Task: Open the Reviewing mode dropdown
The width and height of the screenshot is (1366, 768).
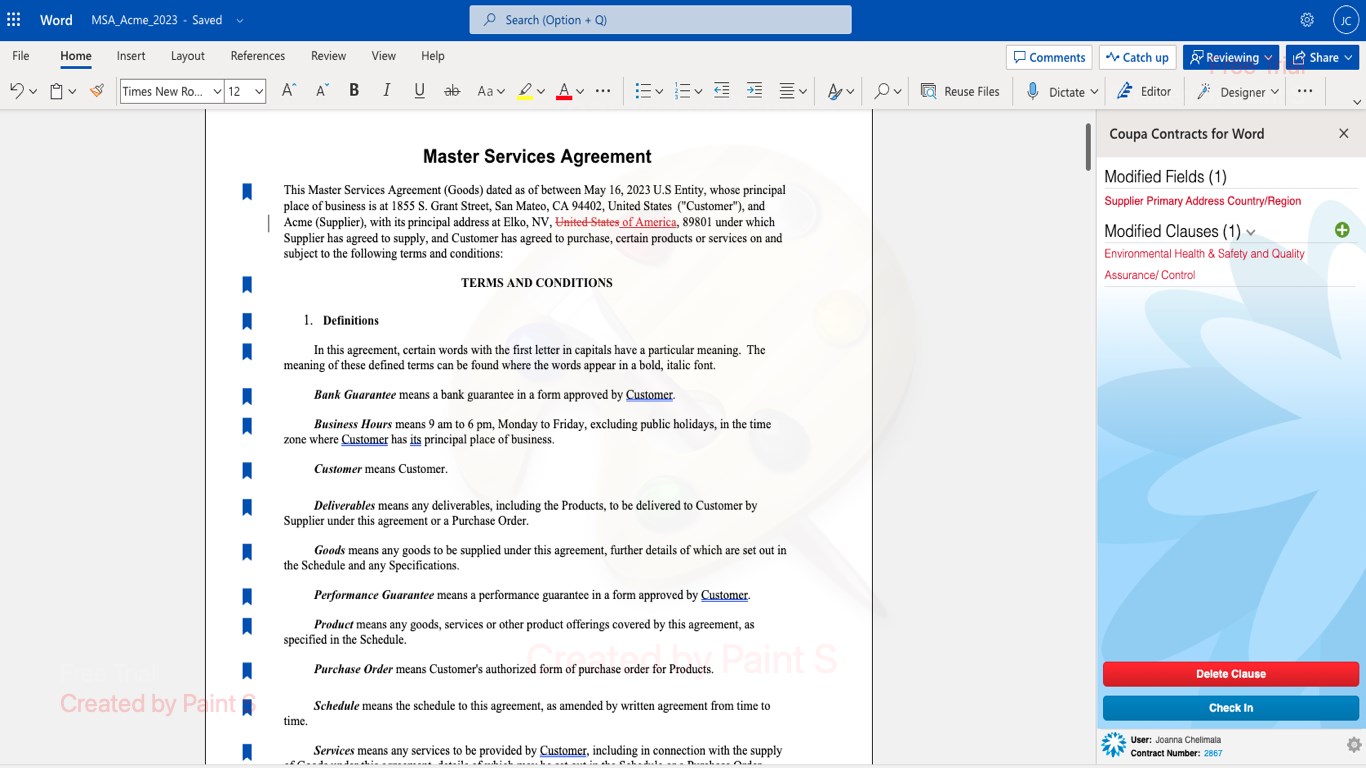Action: [x=1231, y=57]
